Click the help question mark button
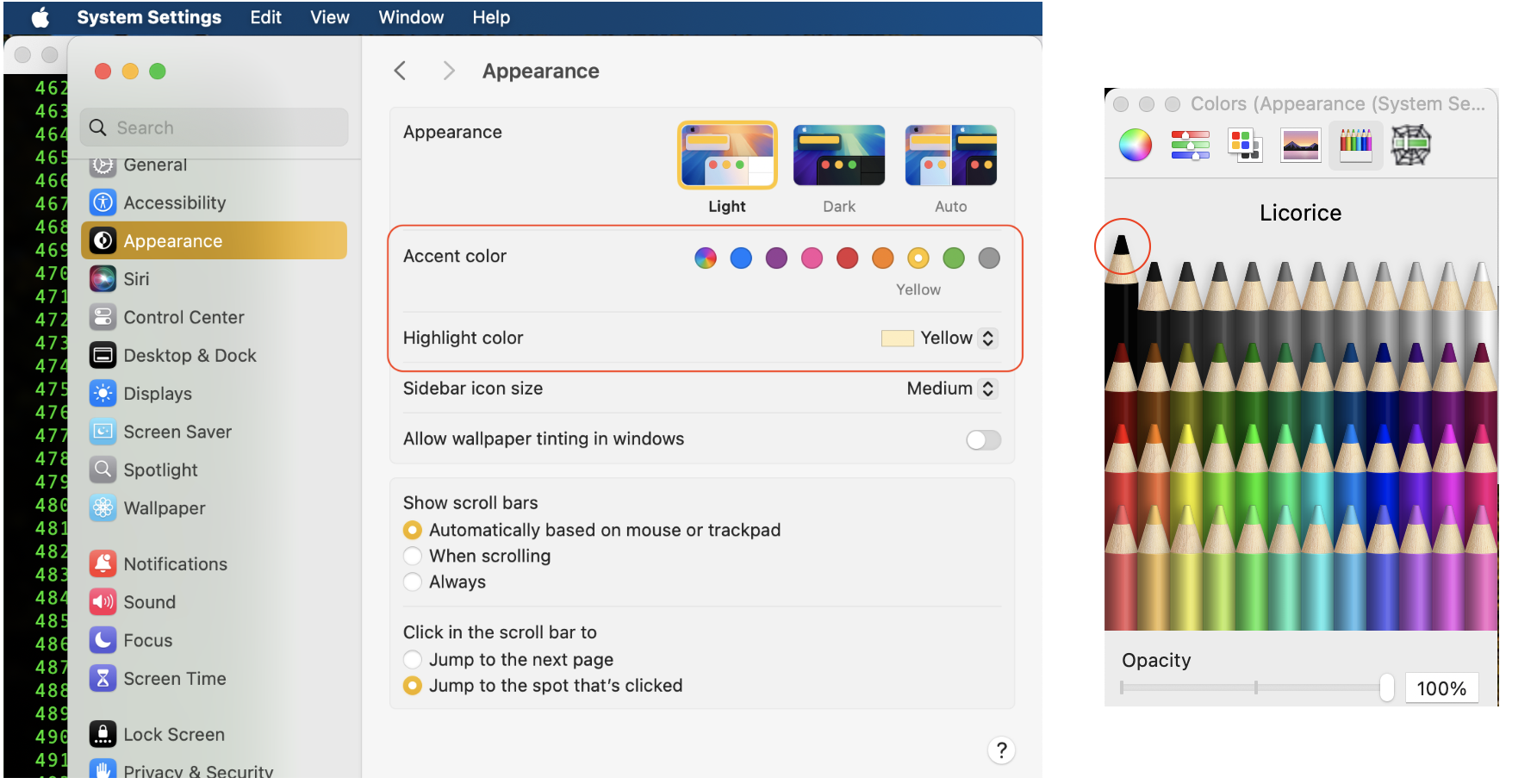 [x=1001, y=750]
